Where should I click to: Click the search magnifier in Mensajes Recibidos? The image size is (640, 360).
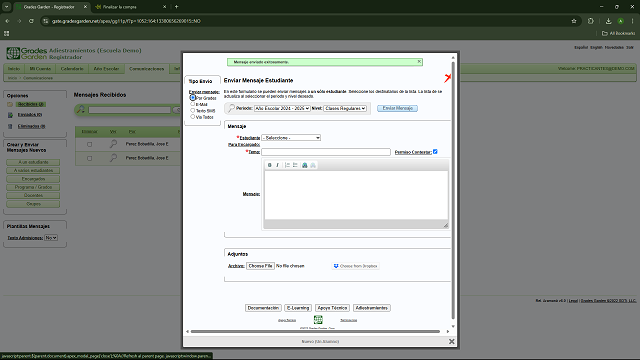(81, 109)
